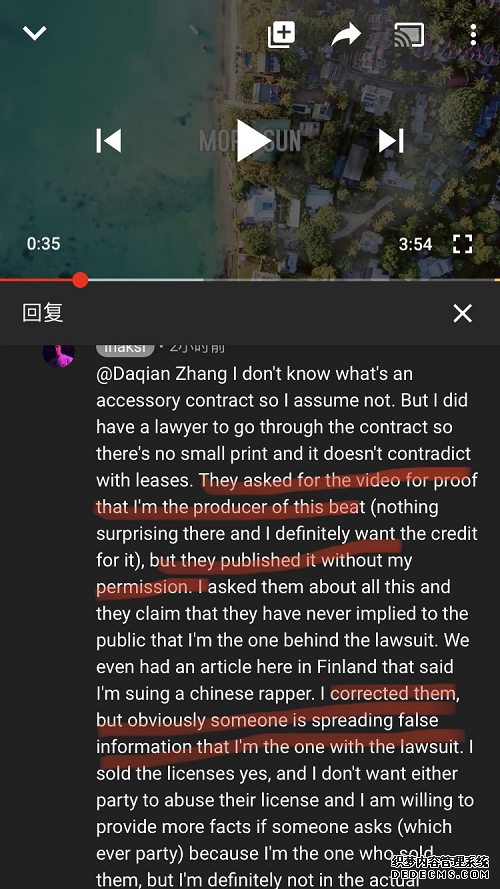Tap the 回复 panel header title
Image resolution: width=500 pixels, height=889 pixels.
[43, 312]
